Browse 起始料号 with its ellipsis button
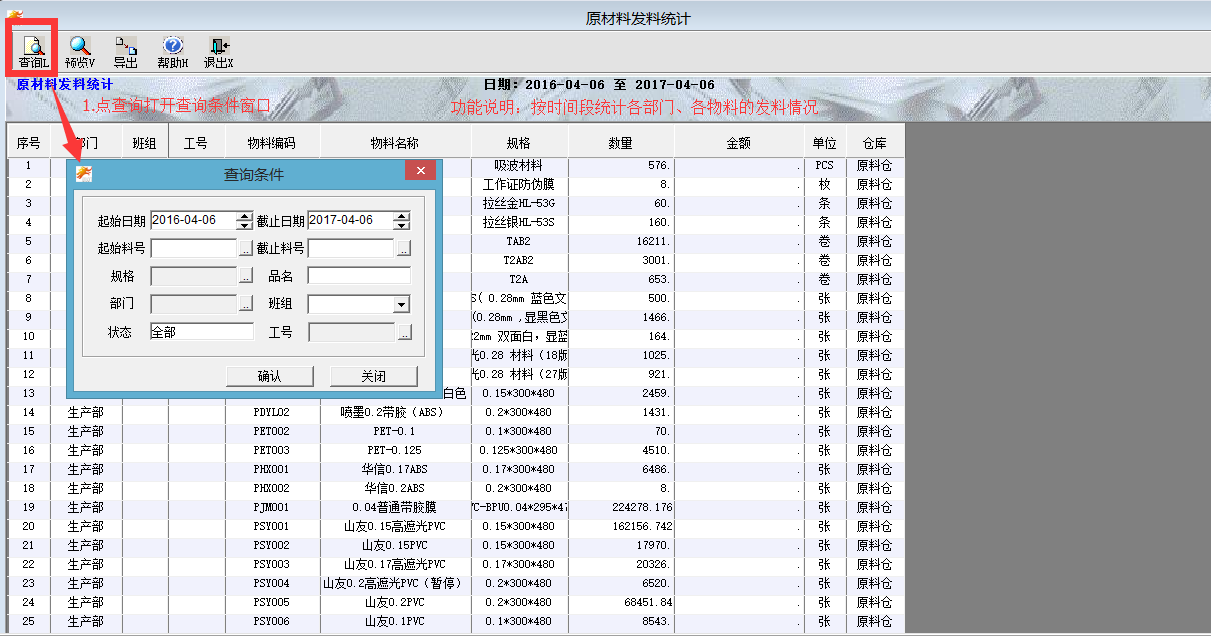1211x636 pixels. (x=246, y=248)
